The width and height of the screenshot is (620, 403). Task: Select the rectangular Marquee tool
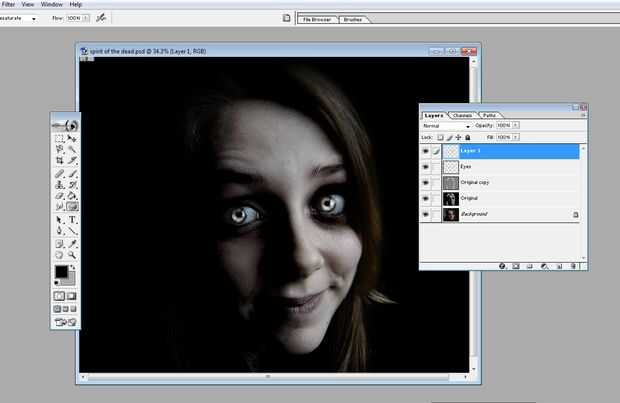[x=60, y=137]
